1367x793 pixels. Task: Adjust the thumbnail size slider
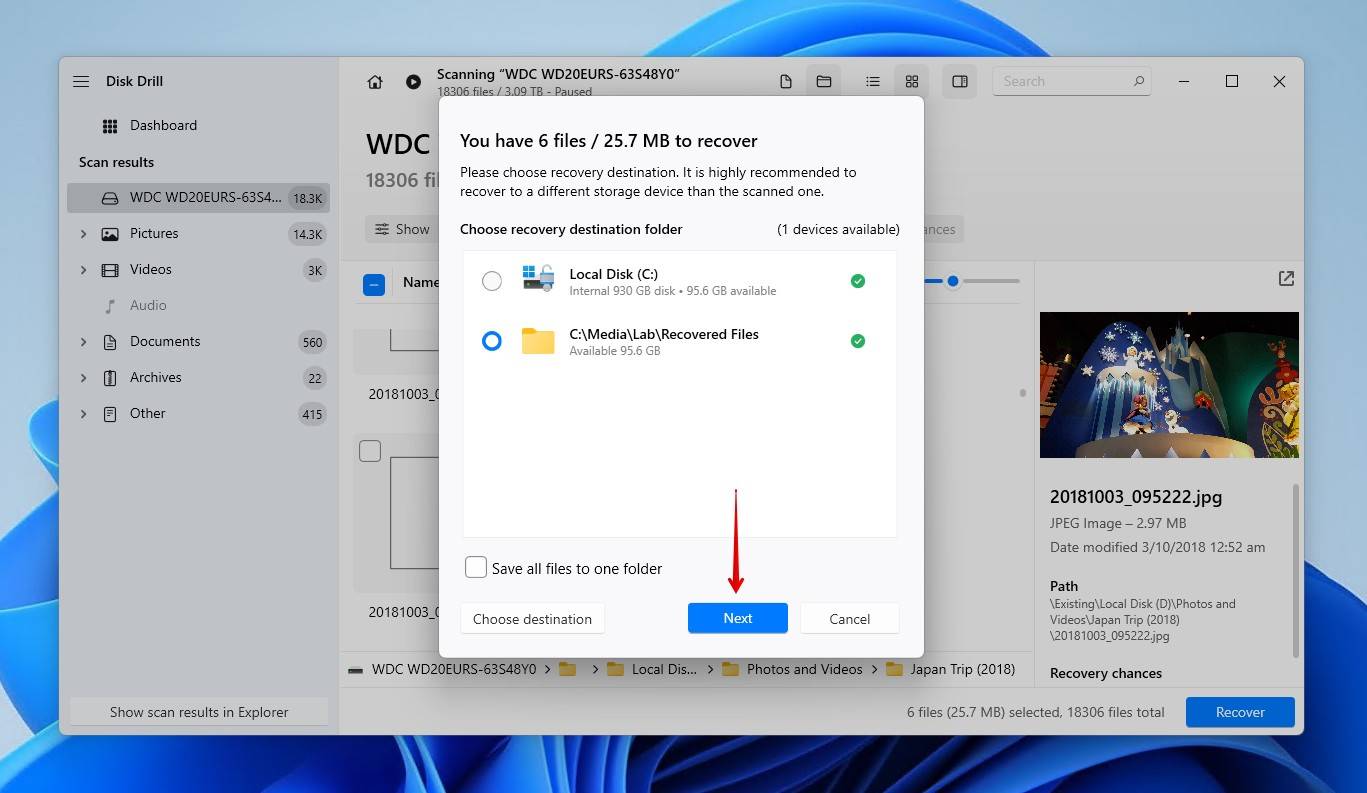coord(953,281)
